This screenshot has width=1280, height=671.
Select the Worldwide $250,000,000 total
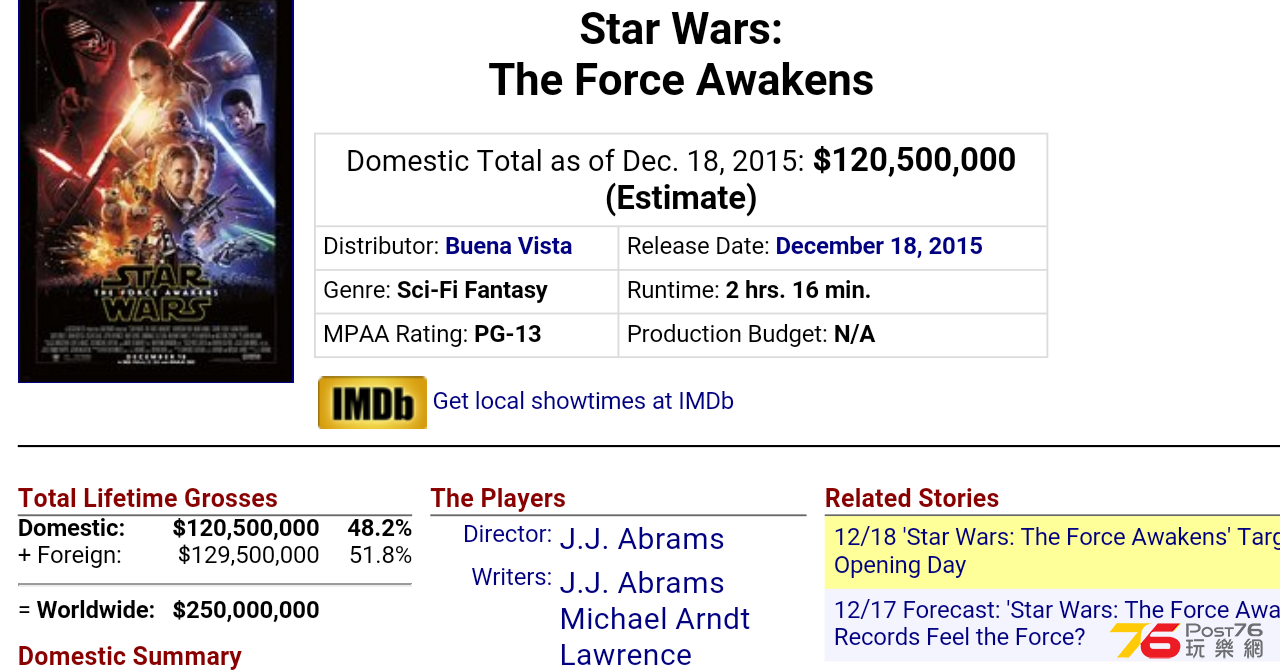coord(246,610)
